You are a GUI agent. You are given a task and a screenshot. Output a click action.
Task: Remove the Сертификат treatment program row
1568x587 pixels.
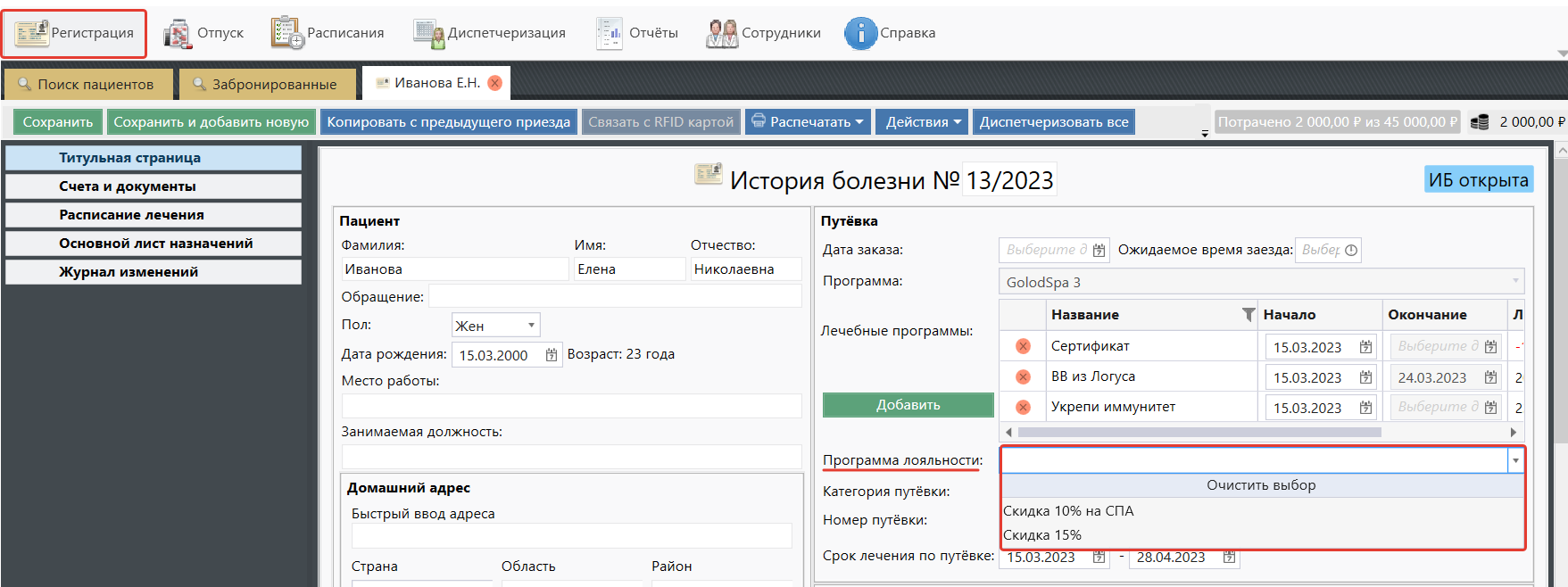click(x=1023, y=346)
